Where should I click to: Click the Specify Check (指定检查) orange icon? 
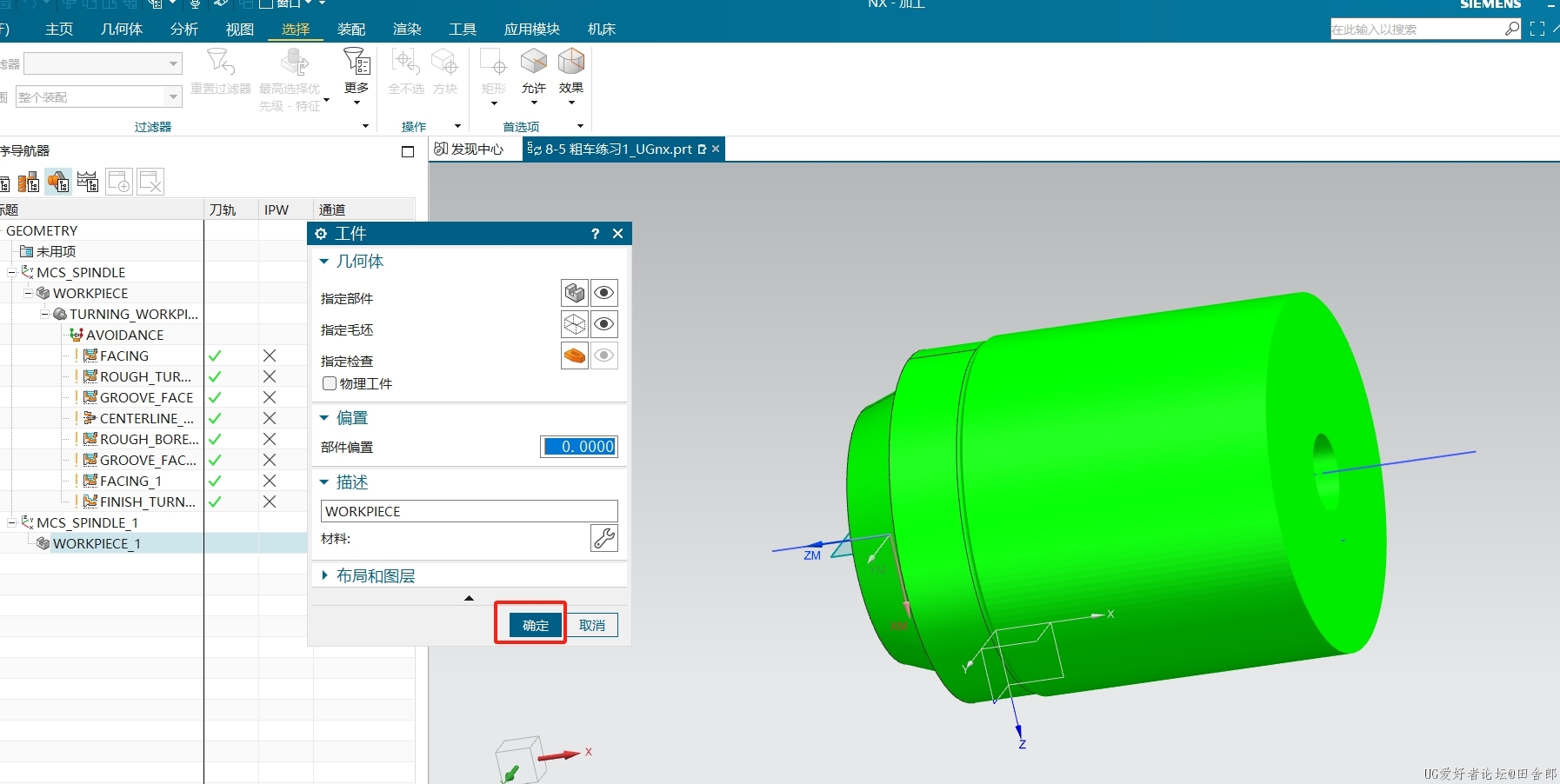tap(575, 355)
